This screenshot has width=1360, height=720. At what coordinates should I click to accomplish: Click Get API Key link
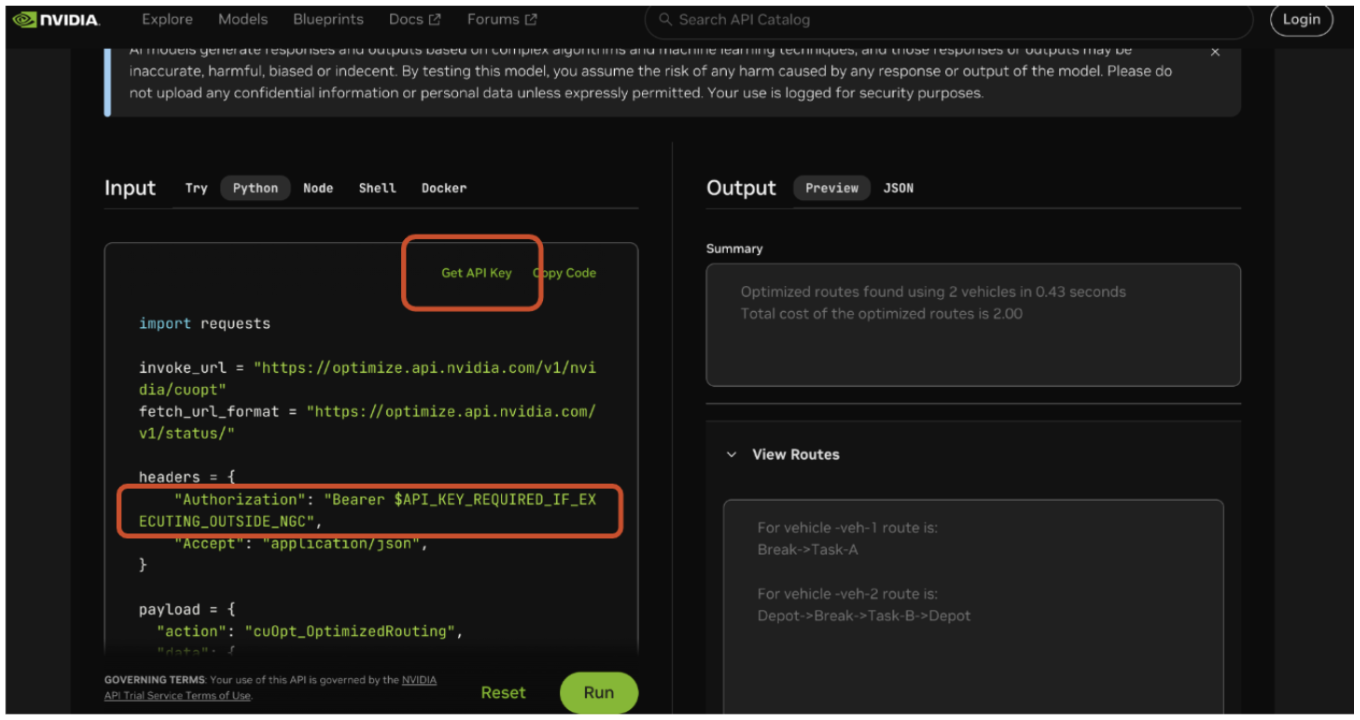coord(476,273)
